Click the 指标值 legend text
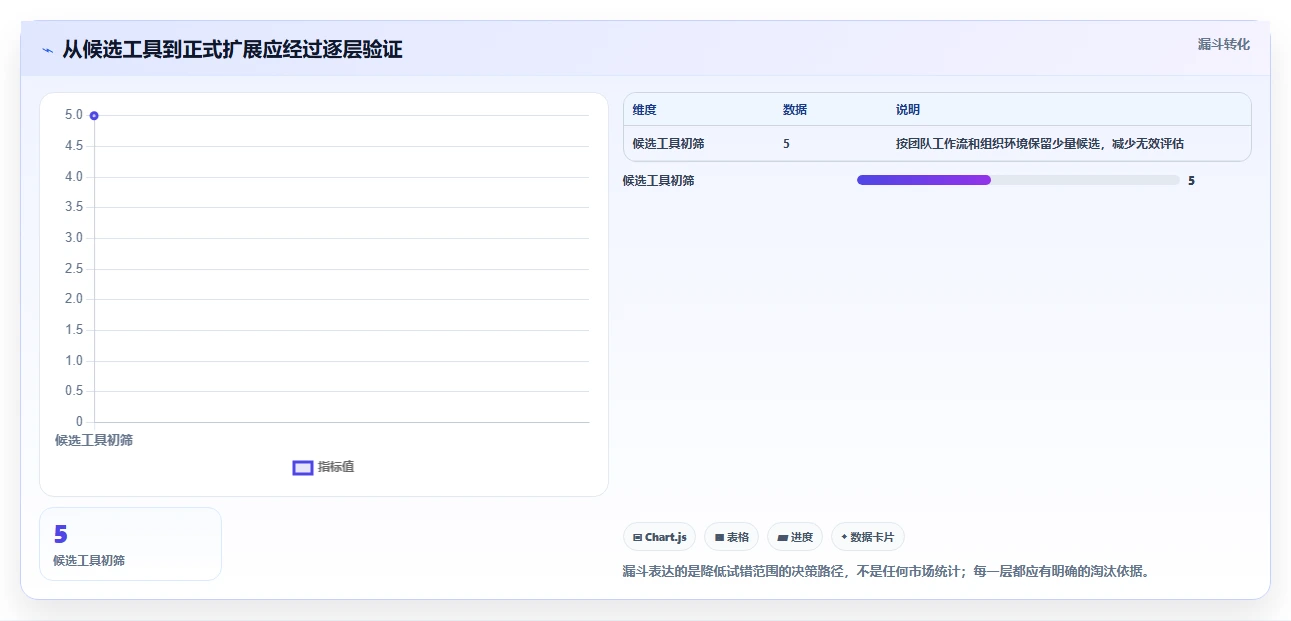 336,467
